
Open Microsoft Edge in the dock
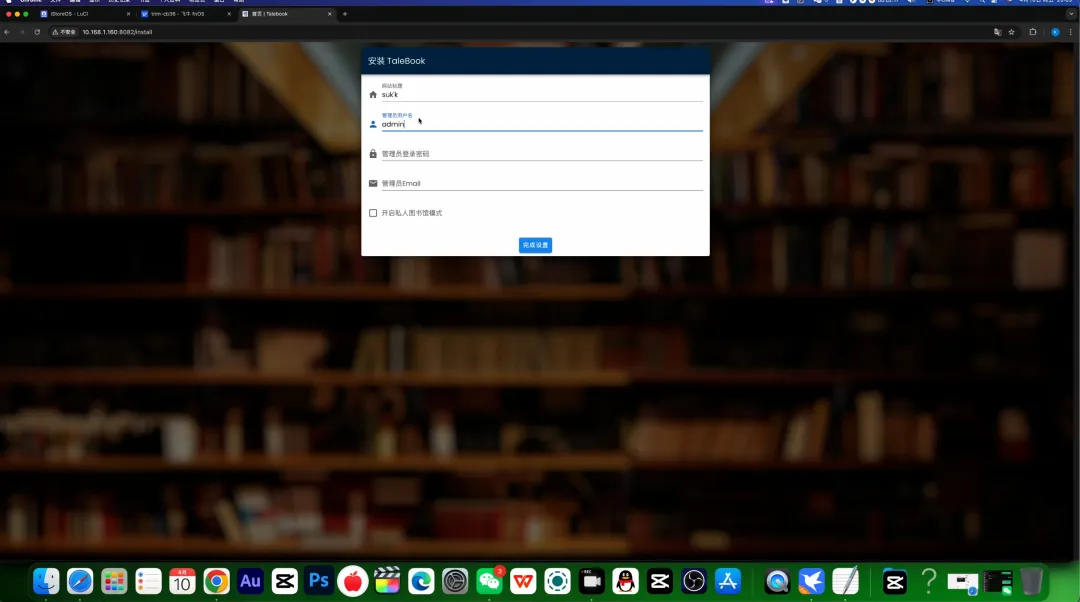[x=421, y=581]
